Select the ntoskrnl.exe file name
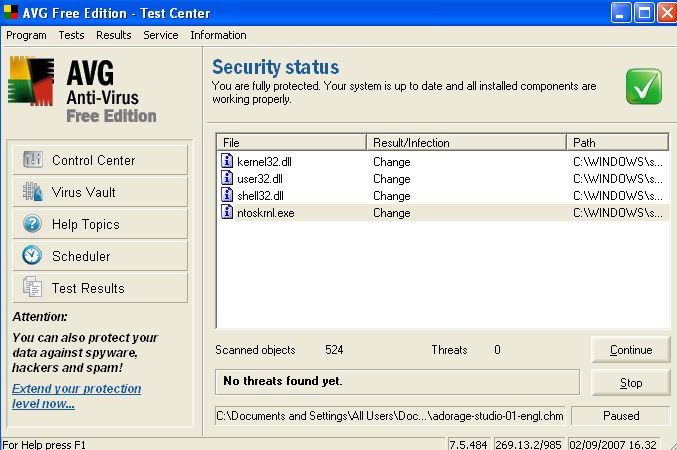Viewport: 677px width, 450px height. click(x=266, y=213)
